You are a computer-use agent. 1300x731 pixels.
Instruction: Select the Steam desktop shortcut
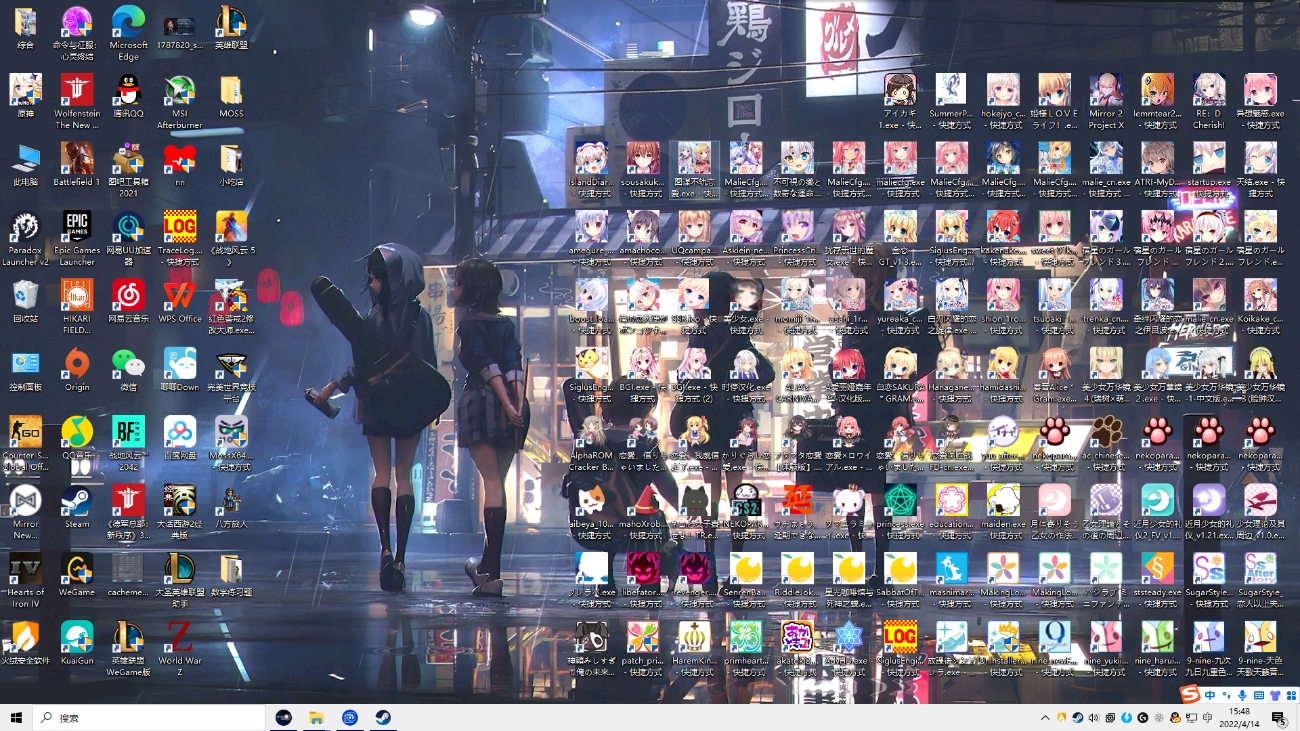[x=77, y=505]
